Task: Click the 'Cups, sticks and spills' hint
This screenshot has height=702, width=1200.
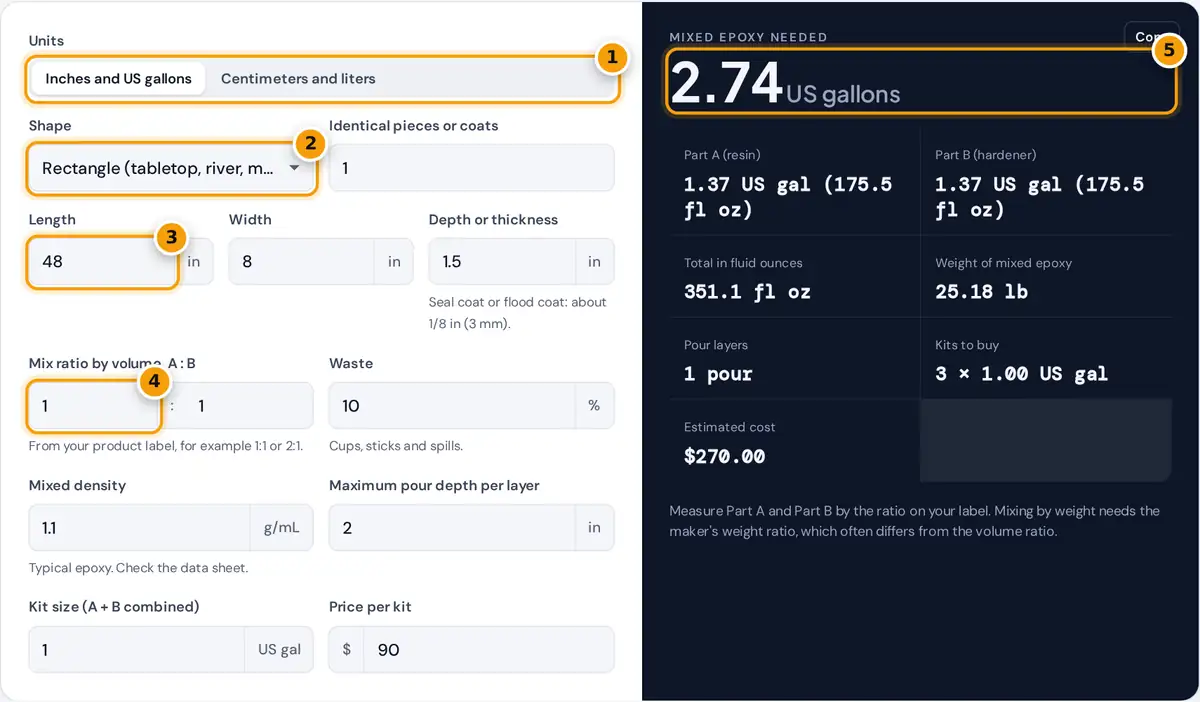Action: [x=396, y=445]
